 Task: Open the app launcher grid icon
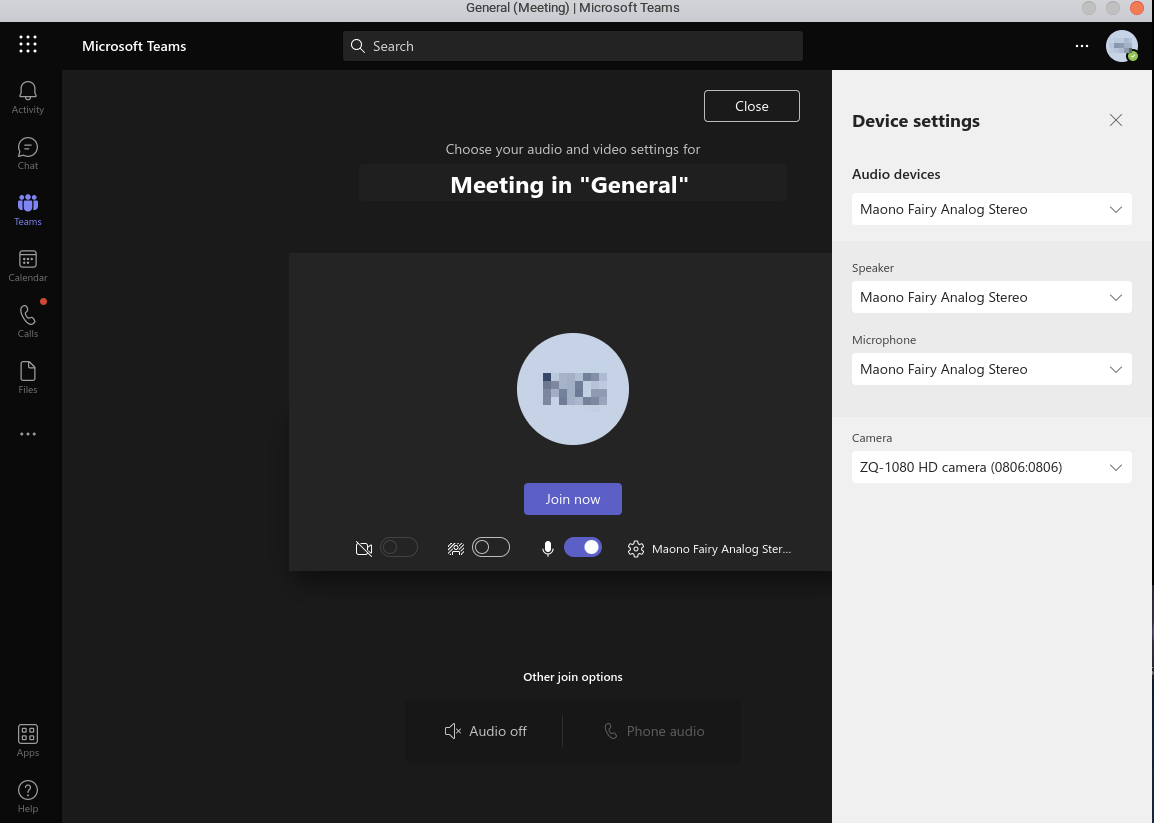(x=28, y=44)
